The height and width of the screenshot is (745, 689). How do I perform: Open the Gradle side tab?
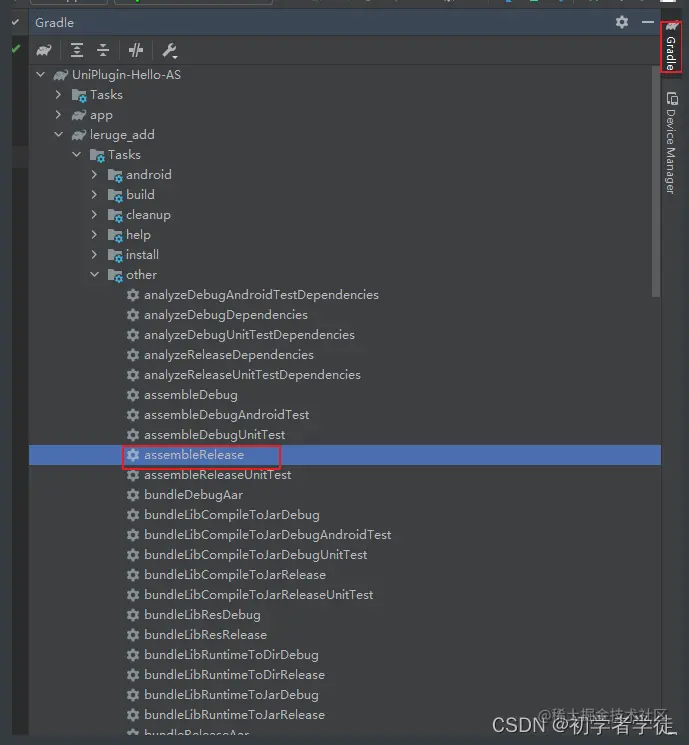point(671,47)
